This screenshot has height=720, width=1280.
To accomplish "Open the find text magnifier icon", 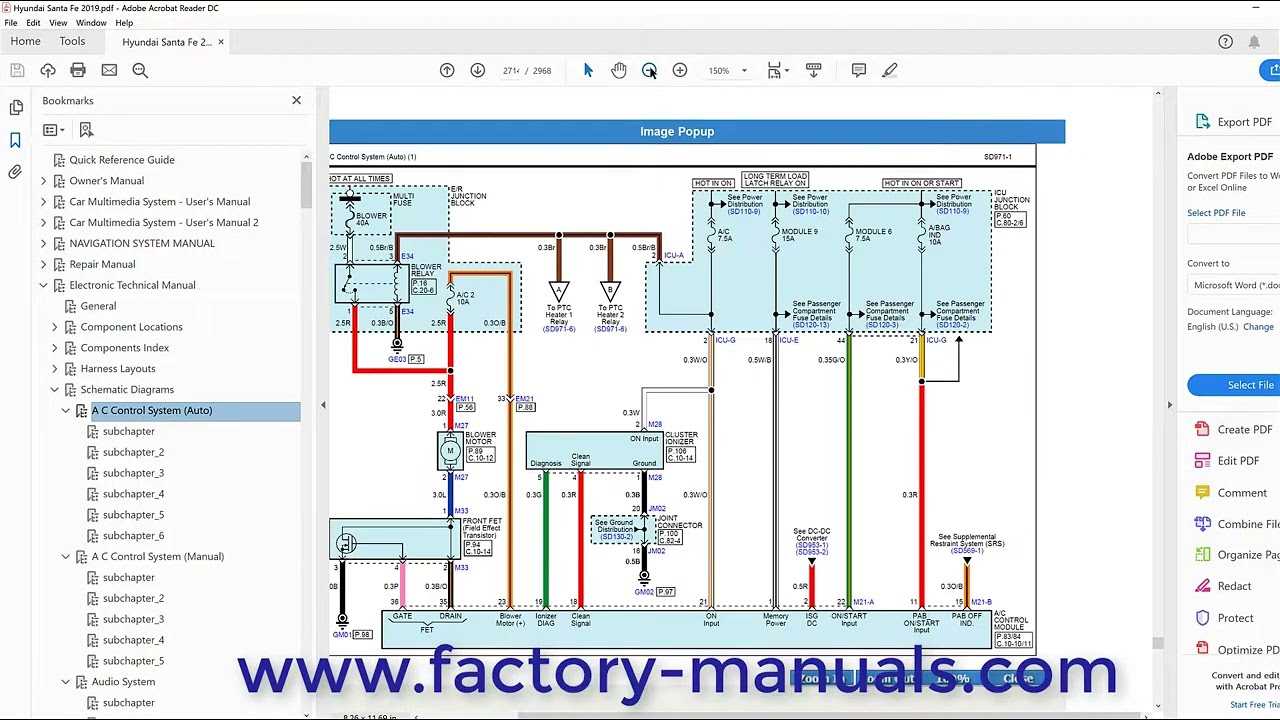I will [140, 70].
